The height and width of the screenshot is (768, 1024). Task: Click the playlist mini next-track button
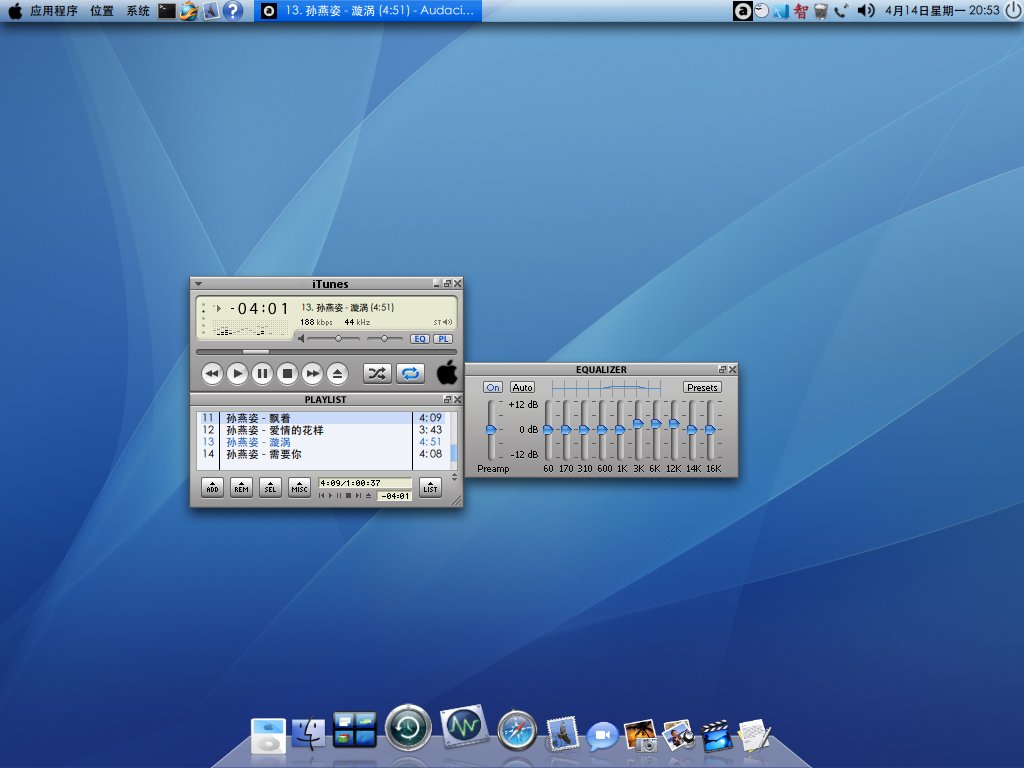pos(358,496)
